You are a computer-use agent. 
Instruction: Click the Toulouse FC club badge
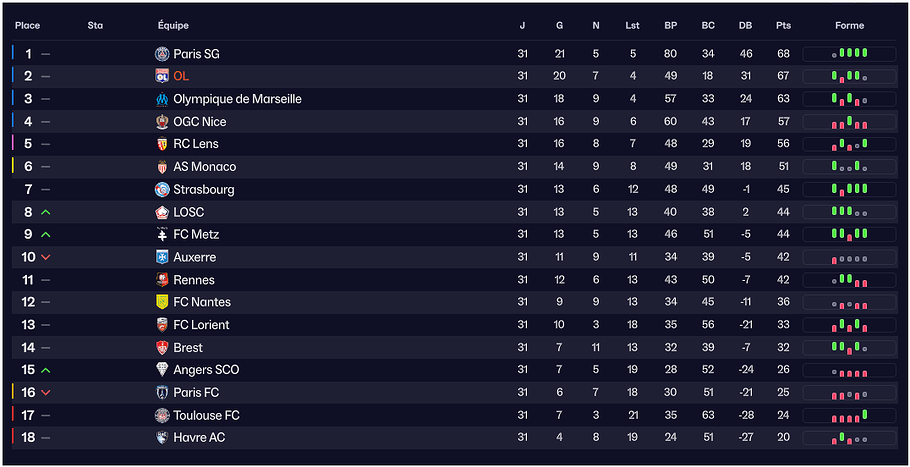pos(163,415)
